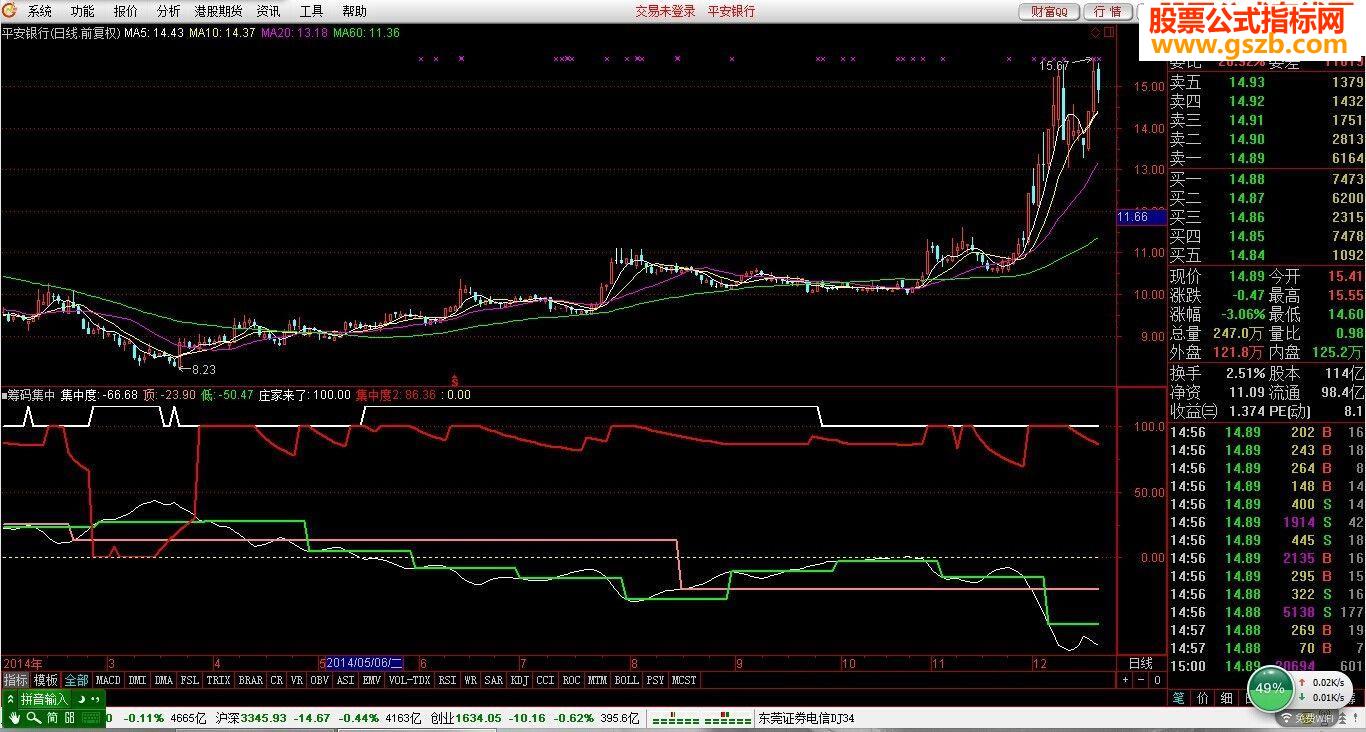
Task: Switch to the ROC indicator
Action: point(571,680)
